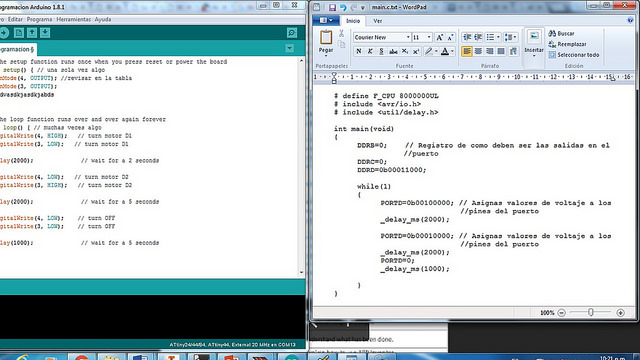Click the WordPad zoom slider handle
The width and height of the screenshot is (640, 360).
(x=590, y=312)
